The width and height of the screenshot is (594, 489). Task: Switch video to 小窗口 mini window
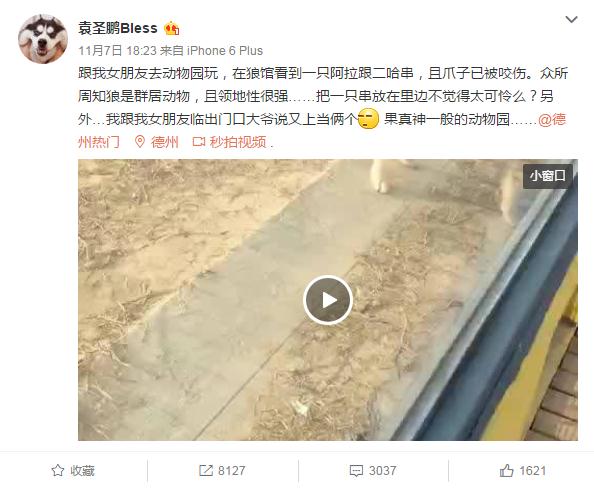(x=548, y=176)
